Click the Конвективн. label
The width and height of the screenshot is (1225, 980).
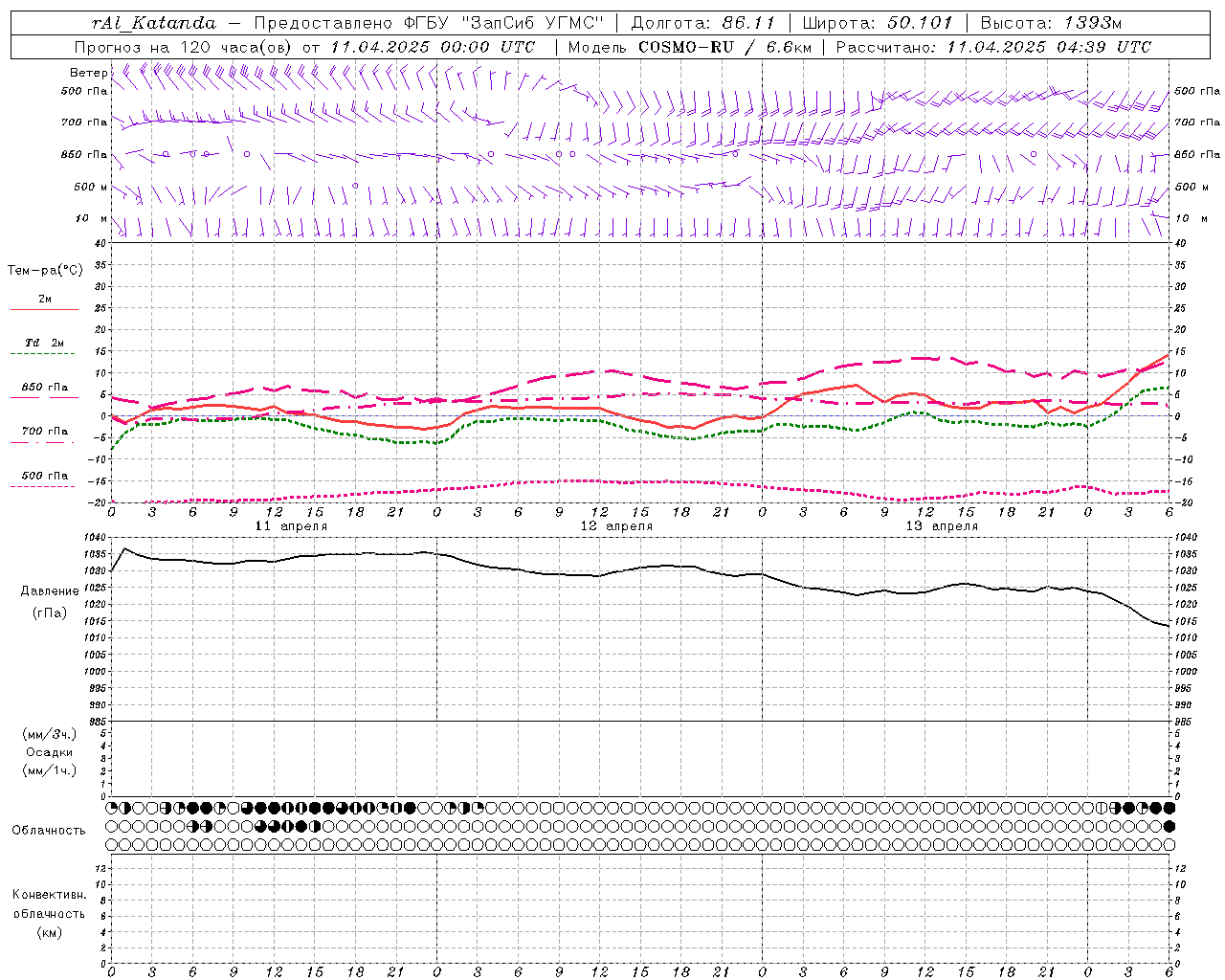49,895
